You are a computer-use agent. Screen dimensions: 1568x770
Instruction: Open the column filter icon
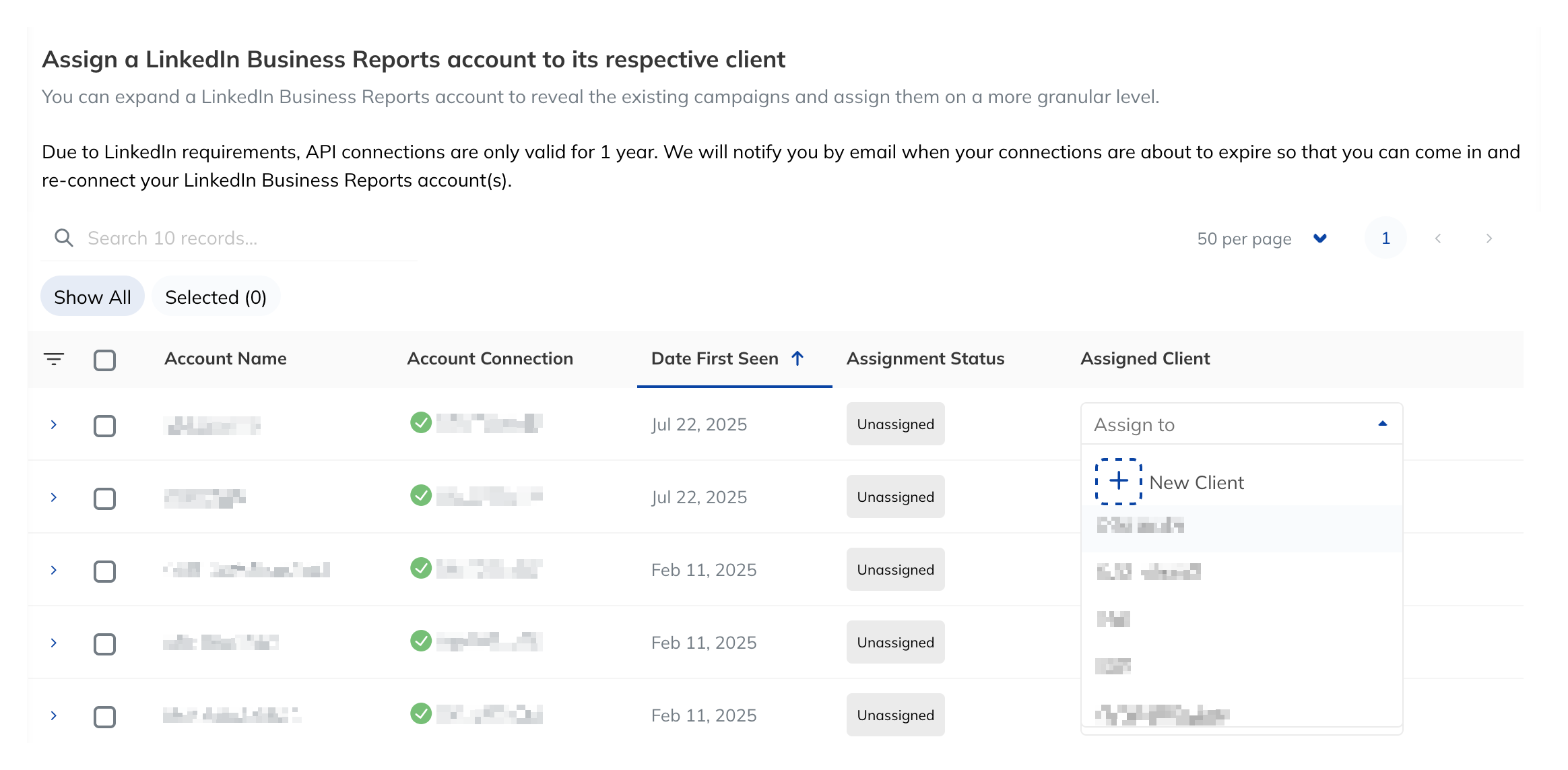54,359
